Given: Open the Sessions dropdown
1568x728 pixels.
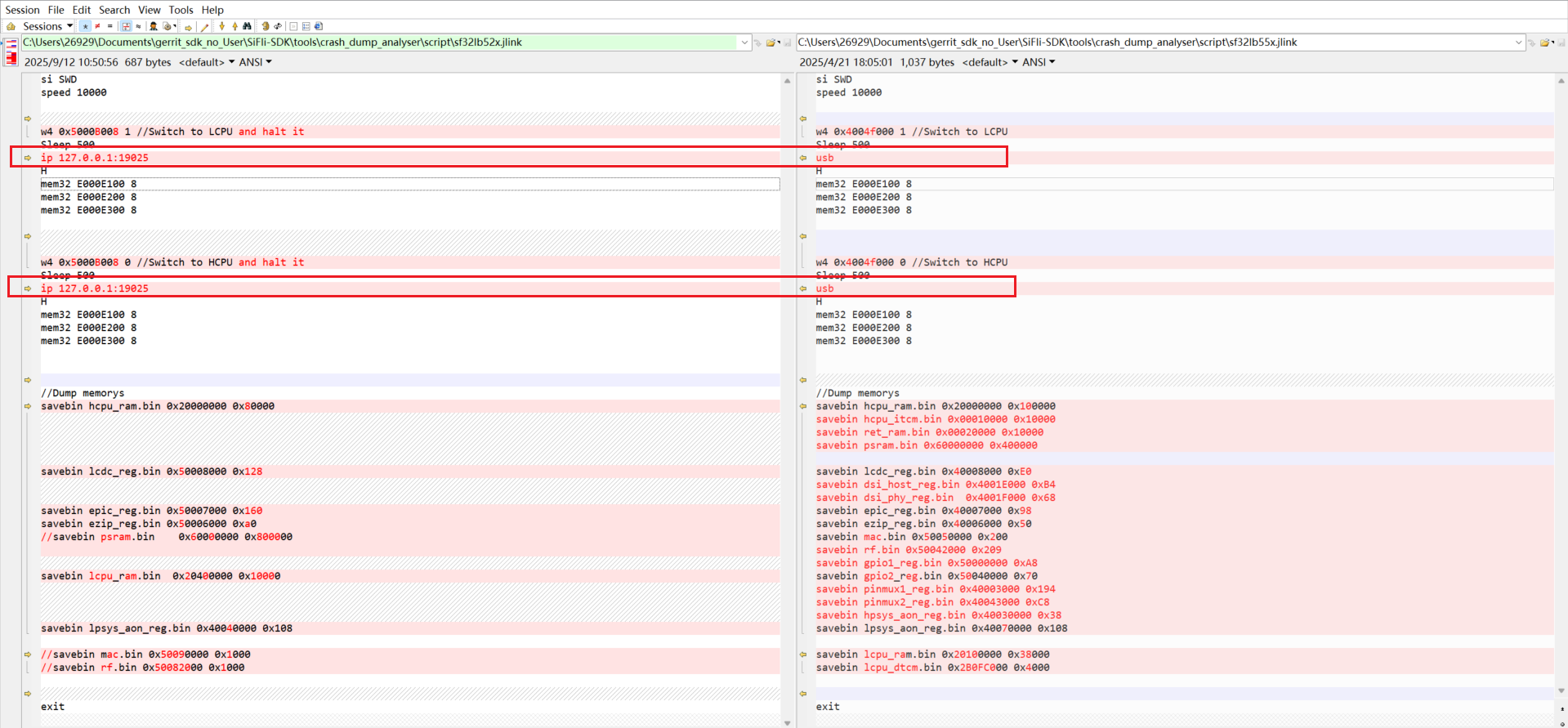Looking at the screenshot, I should 47,26.
